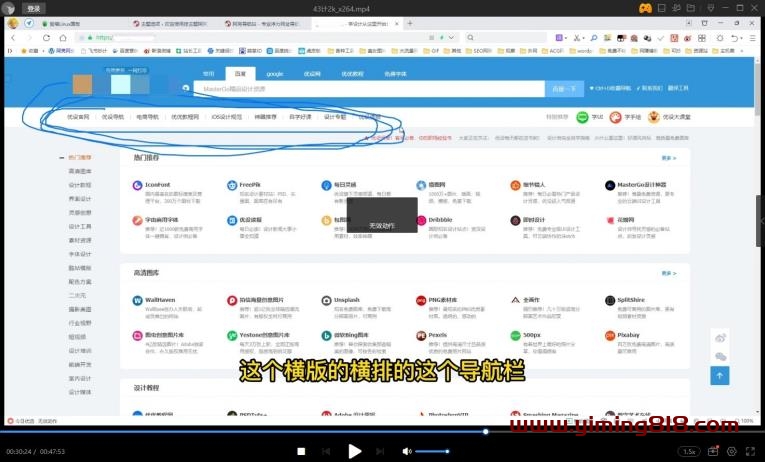765x462 pixels.
Task: Switch to the 免费字体 search tab
Action: [x=395, y=74]
